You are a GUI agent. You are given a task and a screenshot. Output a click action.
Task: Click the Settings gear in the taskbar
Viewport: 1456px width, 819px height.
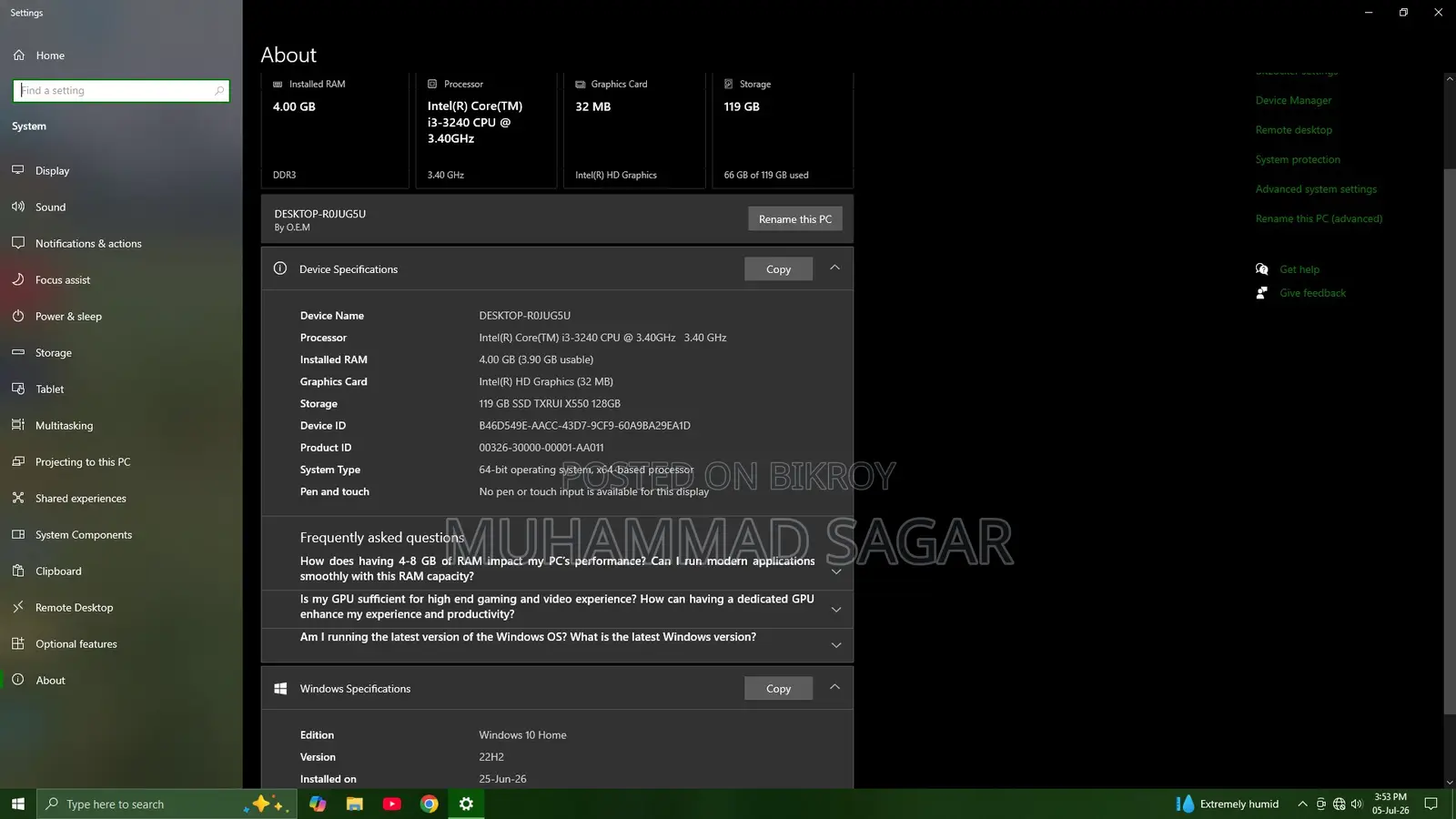coord(466,804)
